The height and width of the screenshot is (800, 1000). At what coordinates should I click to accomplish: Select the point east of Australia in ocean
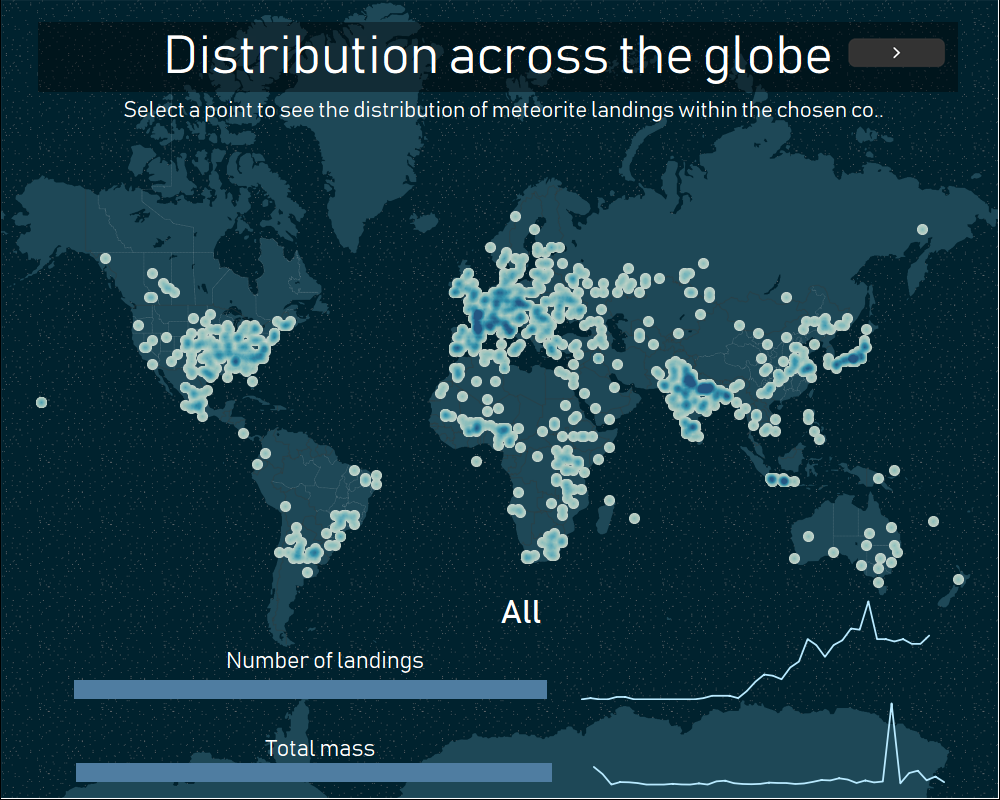tap(933, 521)
